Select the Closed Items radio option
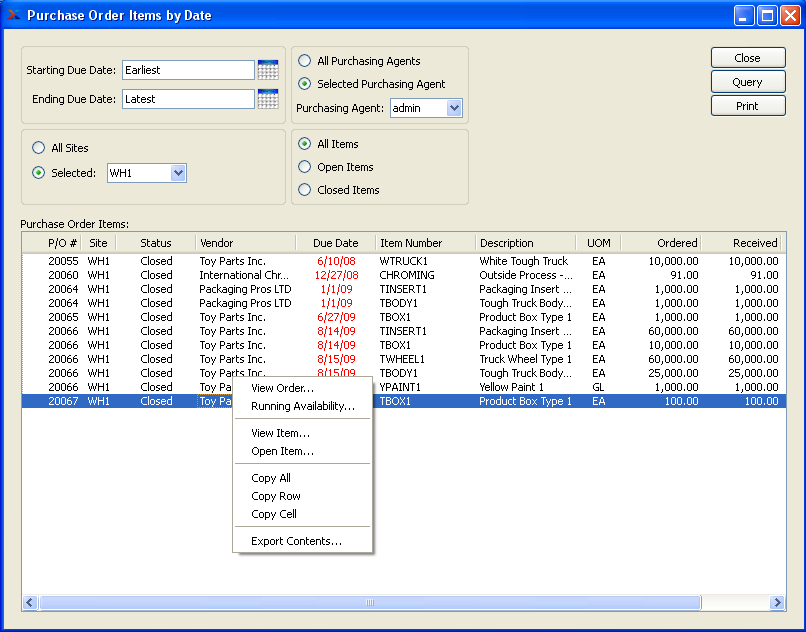Image resolution: width=806 pixels, height=632 pixels. pos(305,190)
